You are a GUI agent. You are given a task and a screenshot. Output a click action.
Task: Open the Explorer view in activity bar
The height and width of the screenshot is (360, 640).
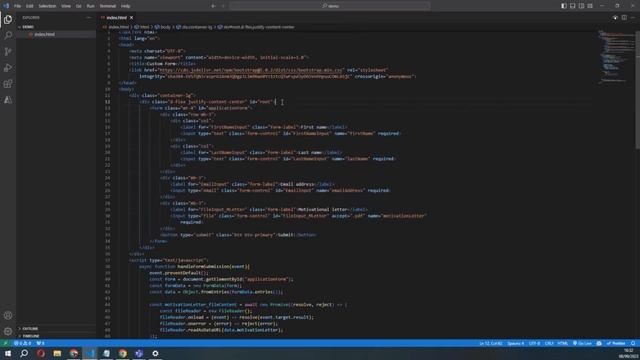pyautogui.click(x=8, y=20)
